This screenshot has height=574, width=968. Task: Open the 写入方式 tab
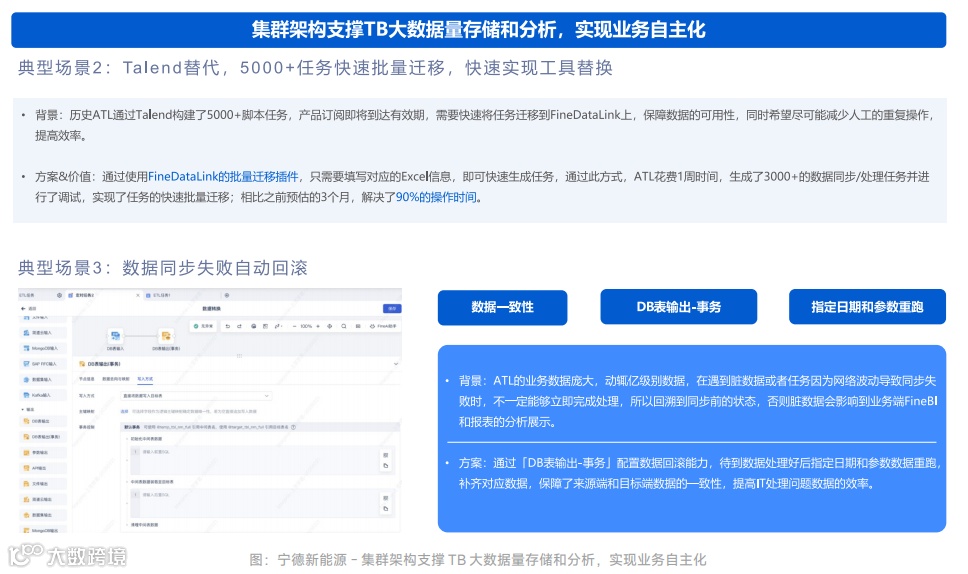(x=145, y=379)
